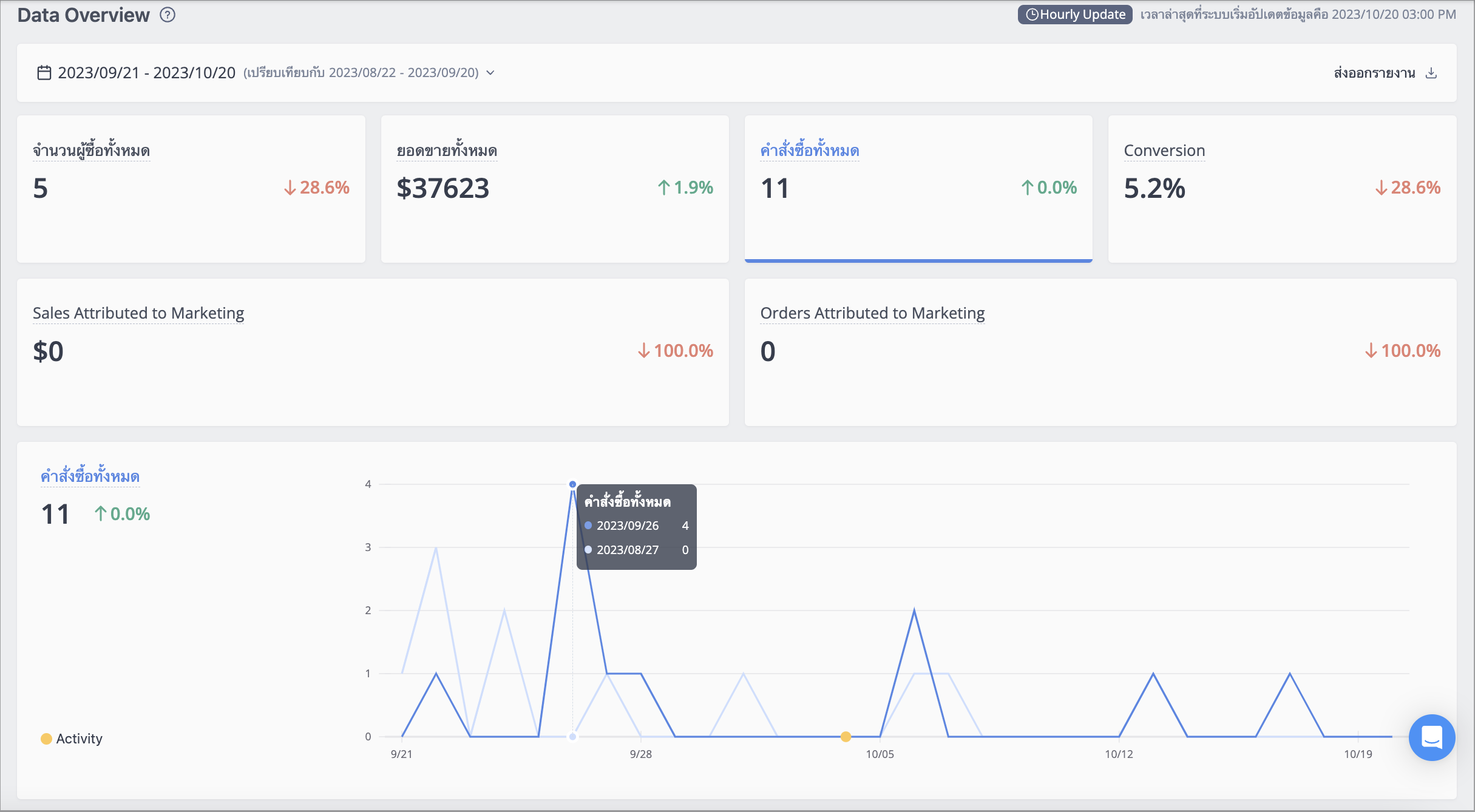Screen dimensions: 1475x812
Task: Click the calendar icon by the date range
Action: (44, 73)
